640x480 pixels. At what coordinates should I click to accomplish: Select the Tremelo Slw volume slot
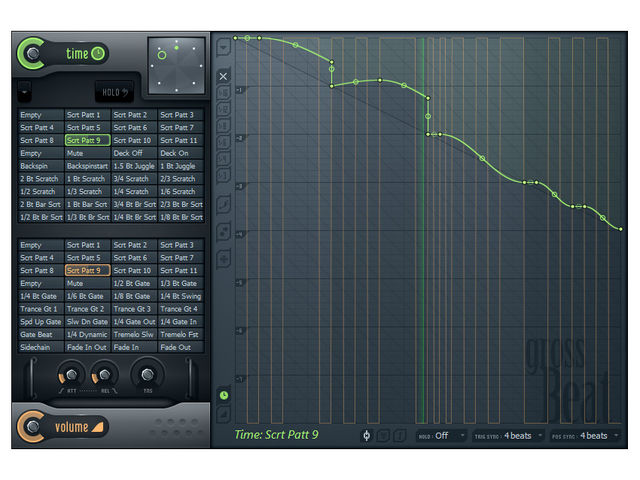pos(134,334)
